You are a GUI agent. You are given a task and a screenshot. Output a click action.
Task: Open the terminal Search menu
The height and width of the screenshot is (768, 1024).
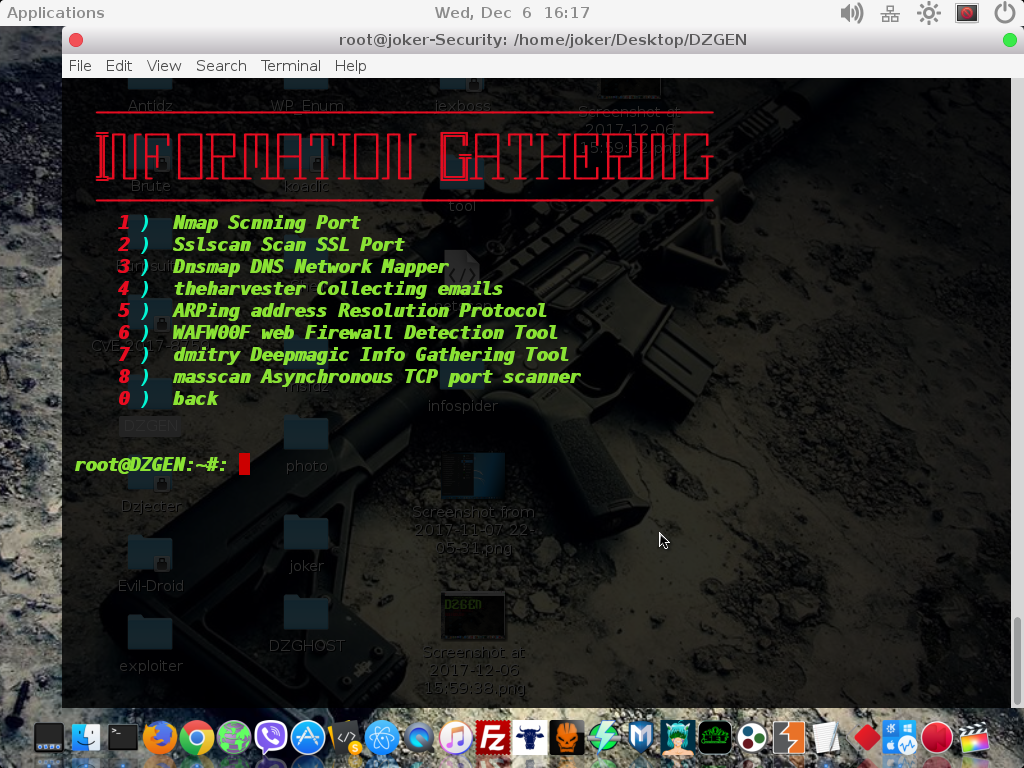pyautogui.click(x=221, y=66)
